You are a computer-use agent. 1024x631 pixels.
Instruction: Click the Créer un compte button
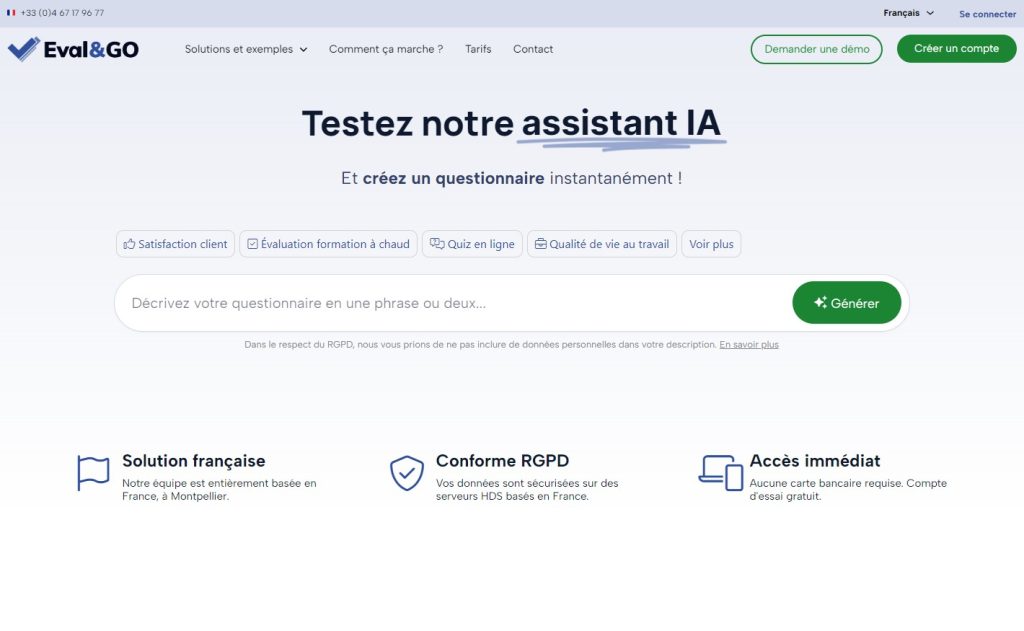[956, 49]
